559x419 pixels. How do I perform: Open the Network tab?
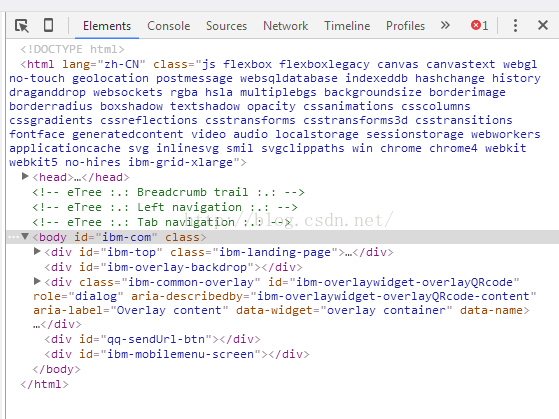tap(286, 26)
